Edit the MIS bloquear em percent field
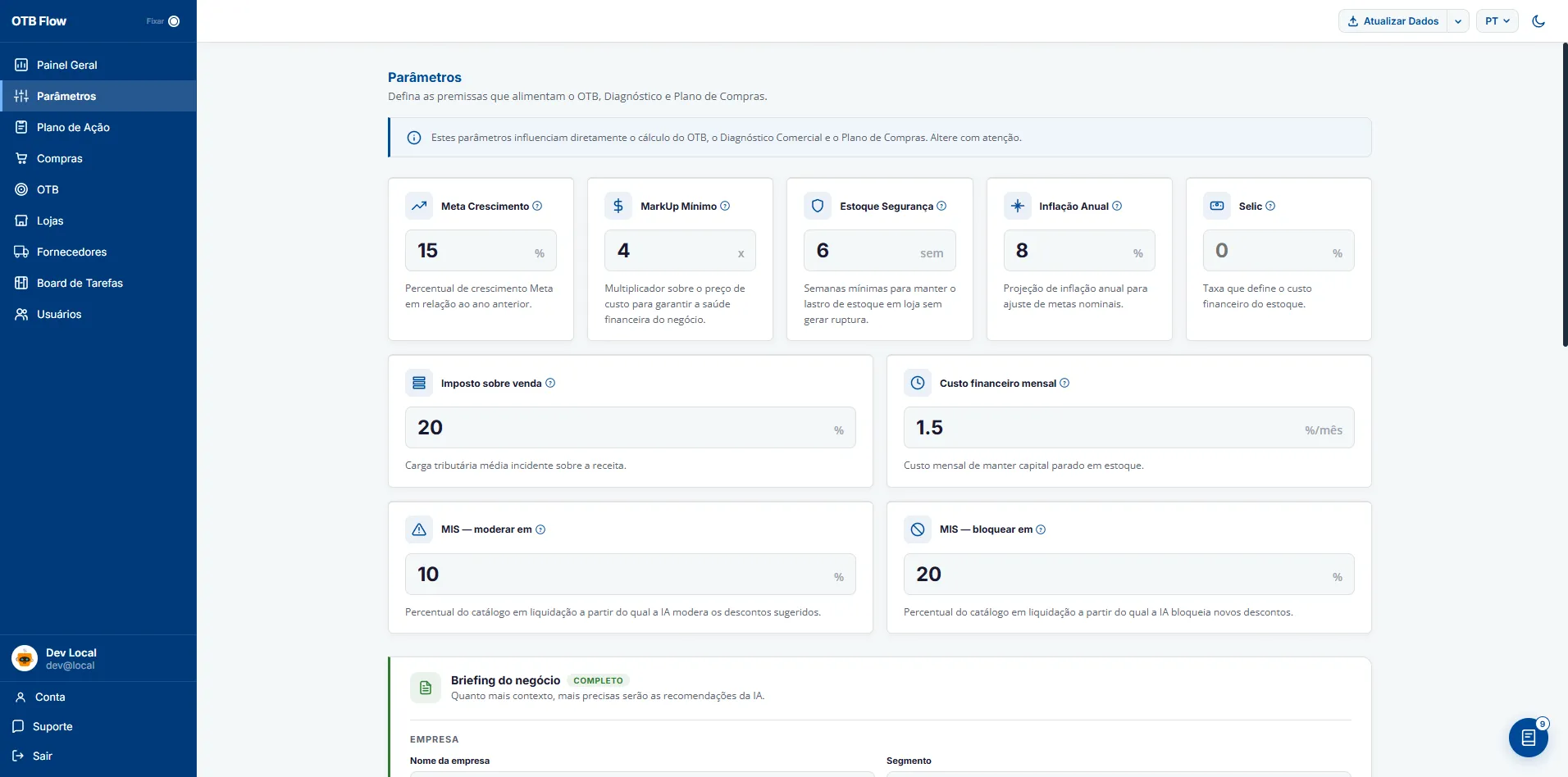Image resolution: width=1568 pixels, height=777 pixels. click(x=1128, y=575)
